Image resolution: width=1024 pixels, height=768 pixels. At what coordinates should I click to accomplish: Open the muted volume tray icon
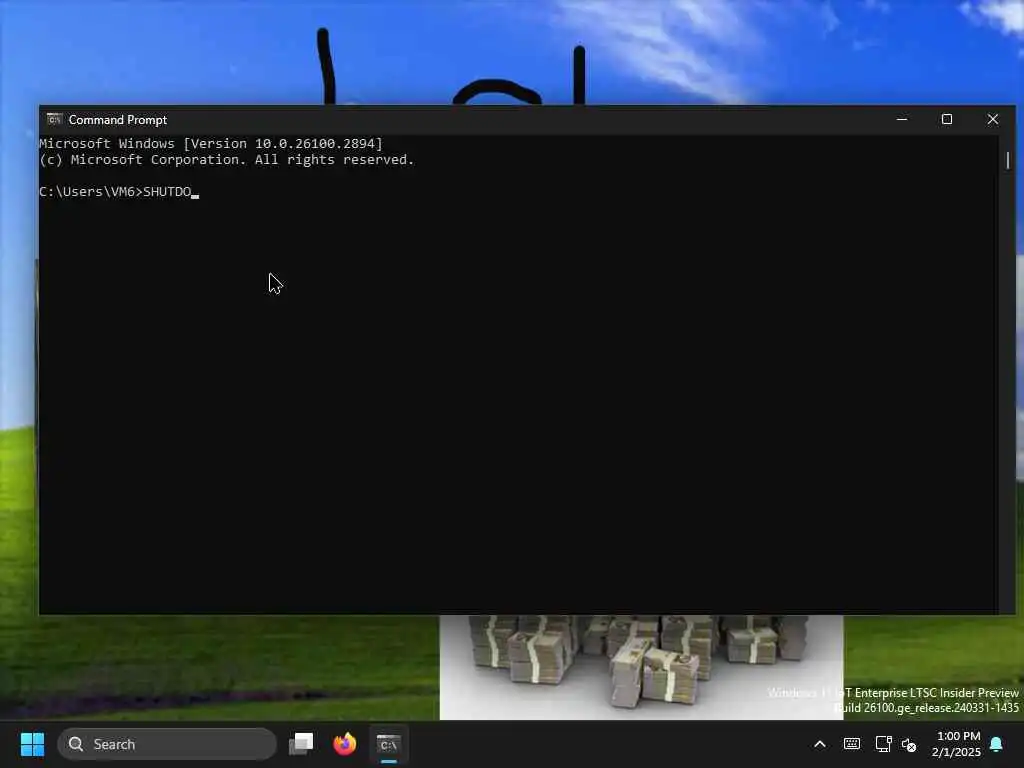click(909, 744)
